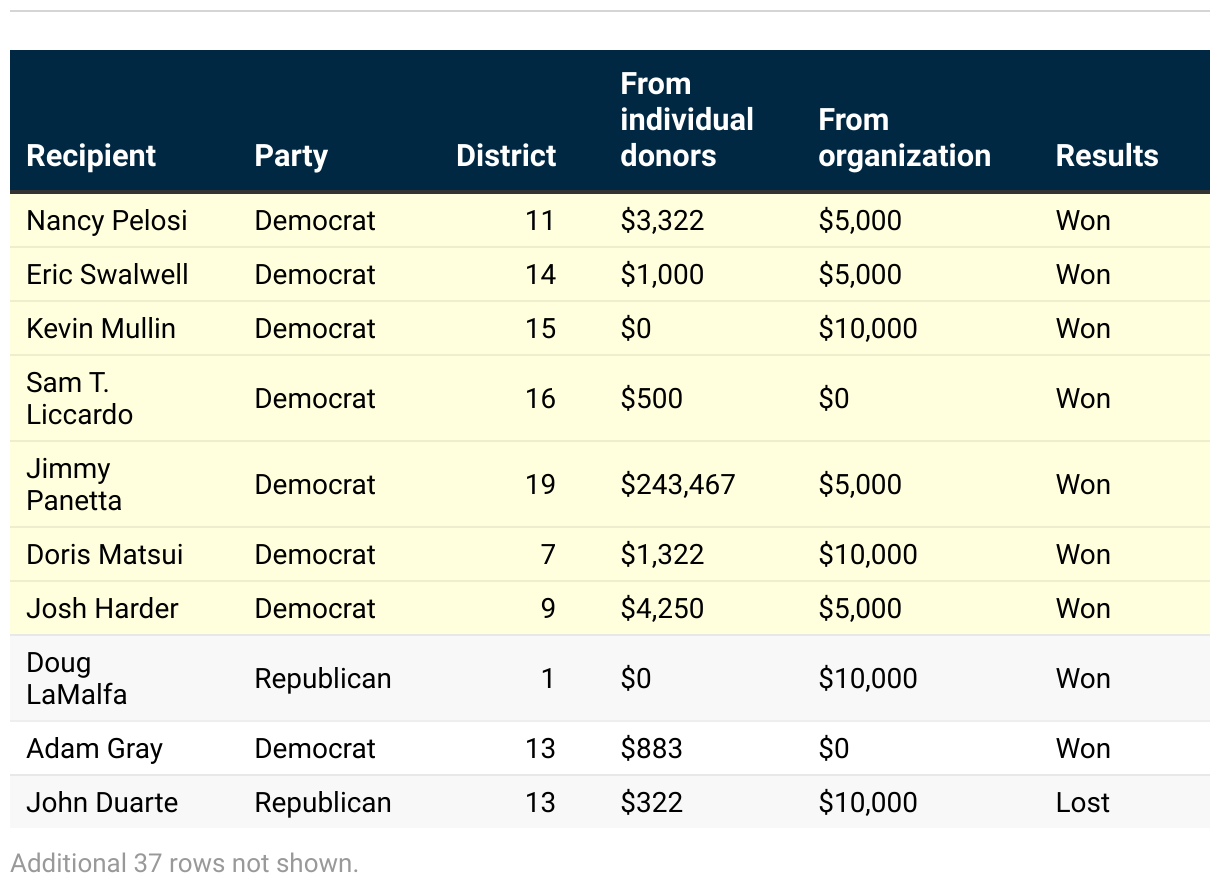
Task: Click John Duarte's $322 donor amount
Action: tap(652, 803)
